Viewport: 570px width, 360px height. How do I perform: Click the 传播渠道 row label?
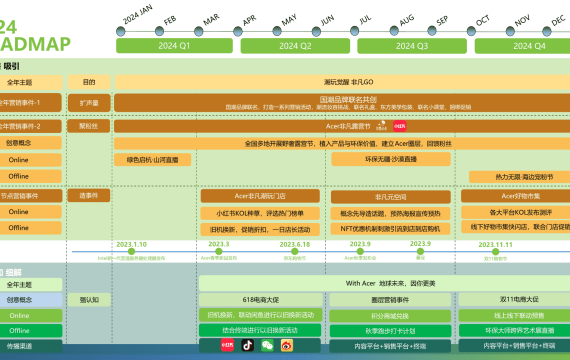pos(31,346)
